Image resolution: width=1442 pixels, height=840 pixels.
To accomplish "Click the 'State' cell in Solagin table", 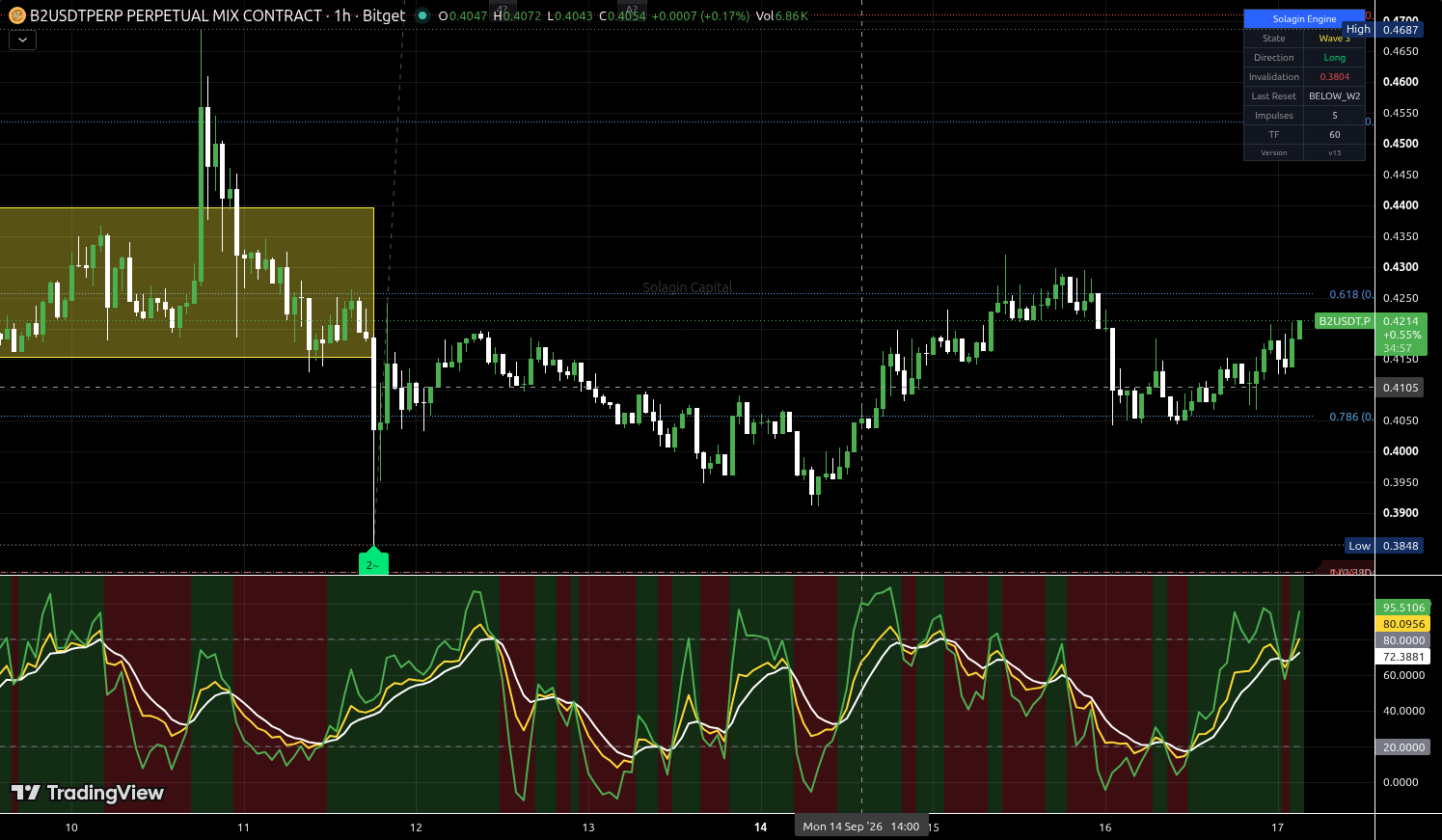I will (x=1273, y=39).
